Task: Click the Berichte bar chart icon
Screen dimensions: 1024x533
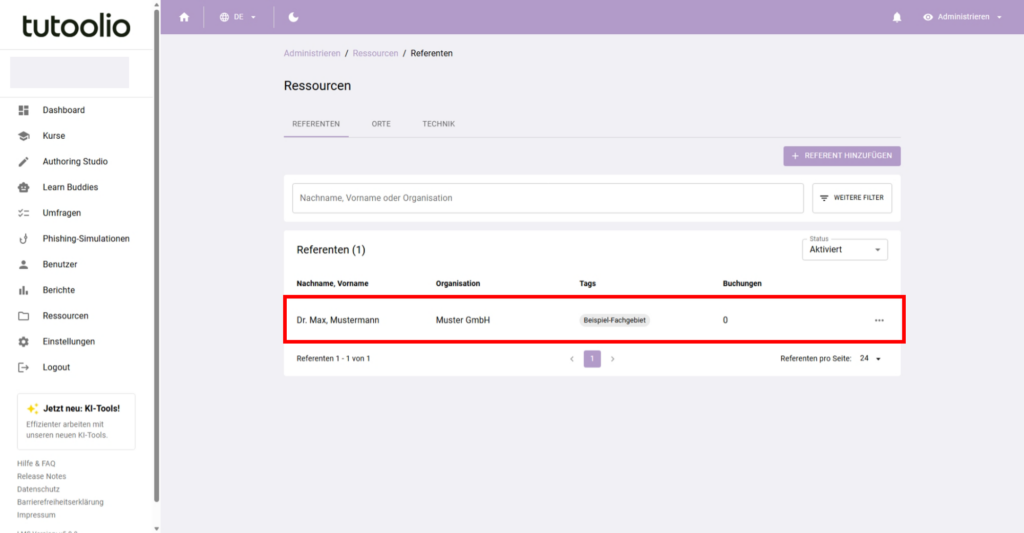Action: click(x=24, y=290)
